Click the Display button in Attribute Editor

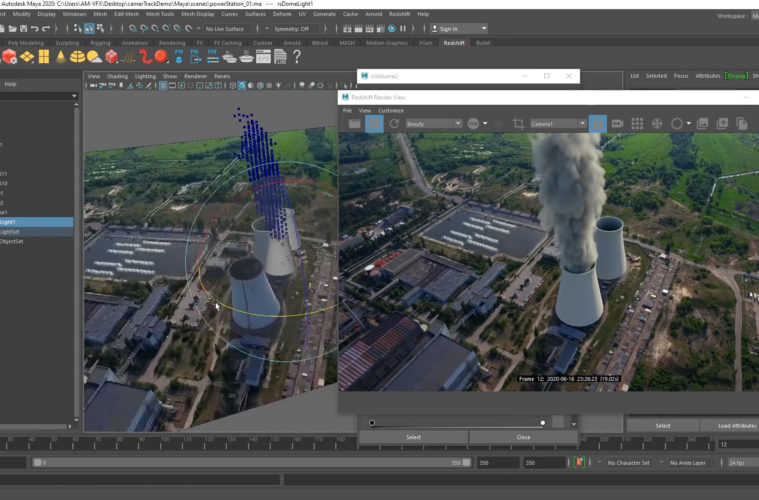coord(736,76)
